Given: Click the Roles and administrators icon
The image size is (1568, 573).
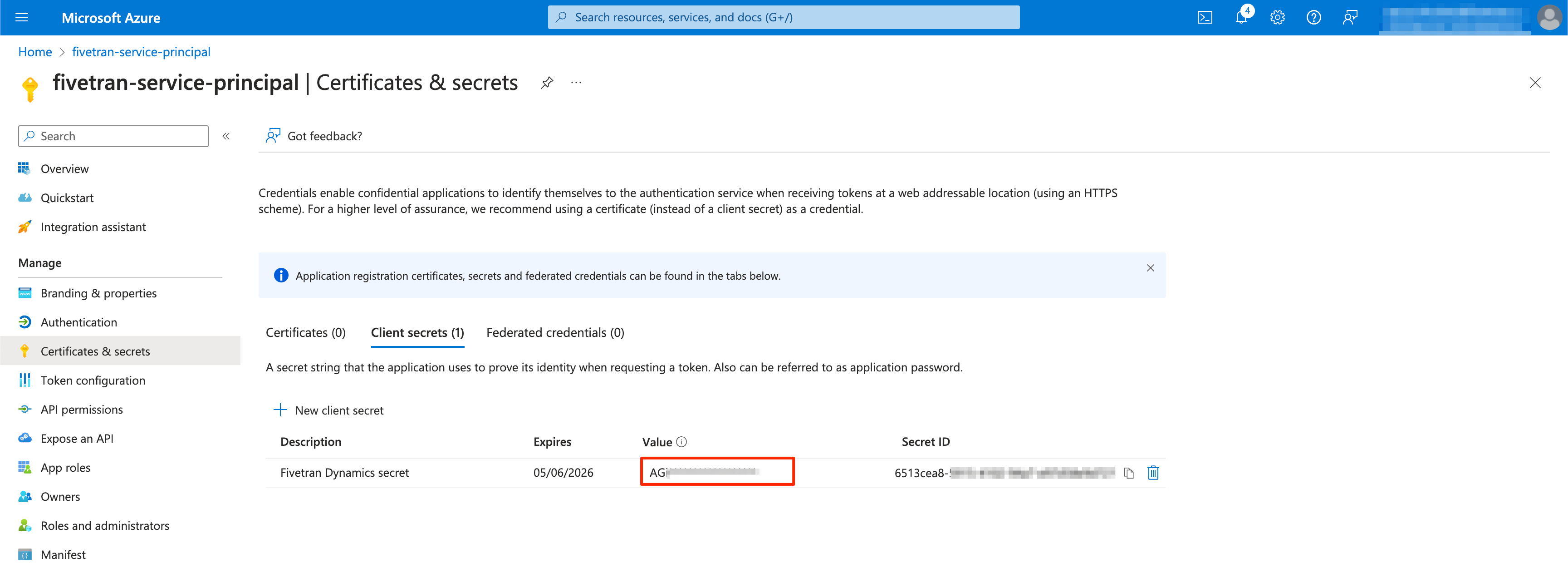Looking at the screenshot, I should [24, 525].
